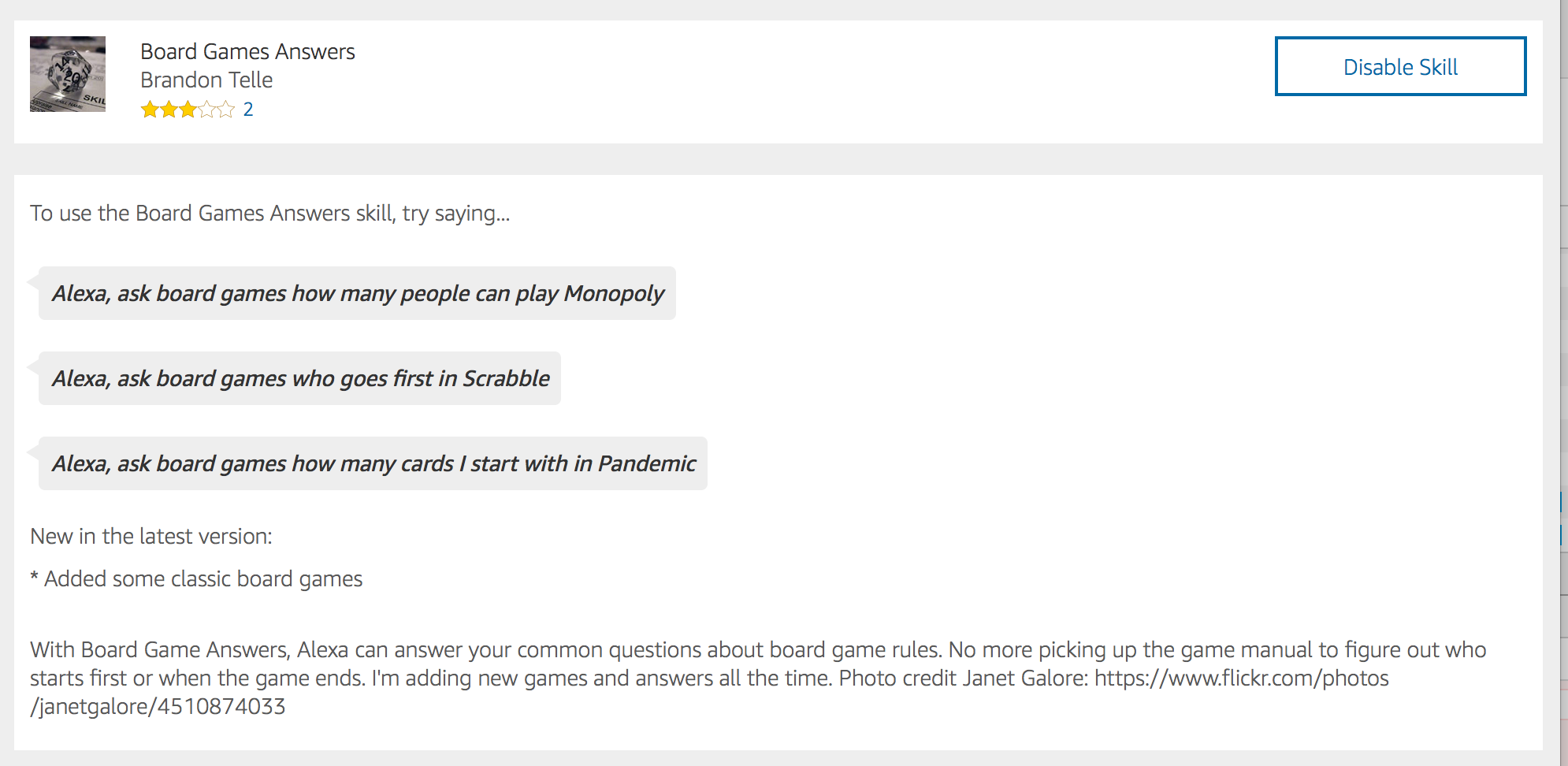
Task: Click the skill description paragraph
Action: (758, 678)
